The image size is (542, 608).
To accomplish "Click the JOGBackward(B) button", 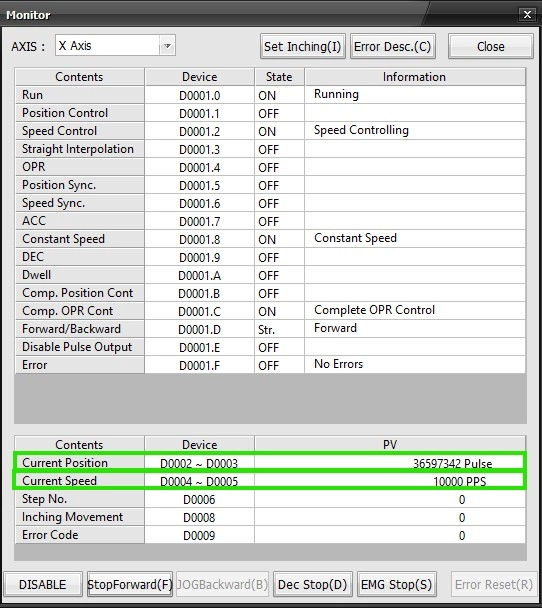I will click(x=222, y=584).
